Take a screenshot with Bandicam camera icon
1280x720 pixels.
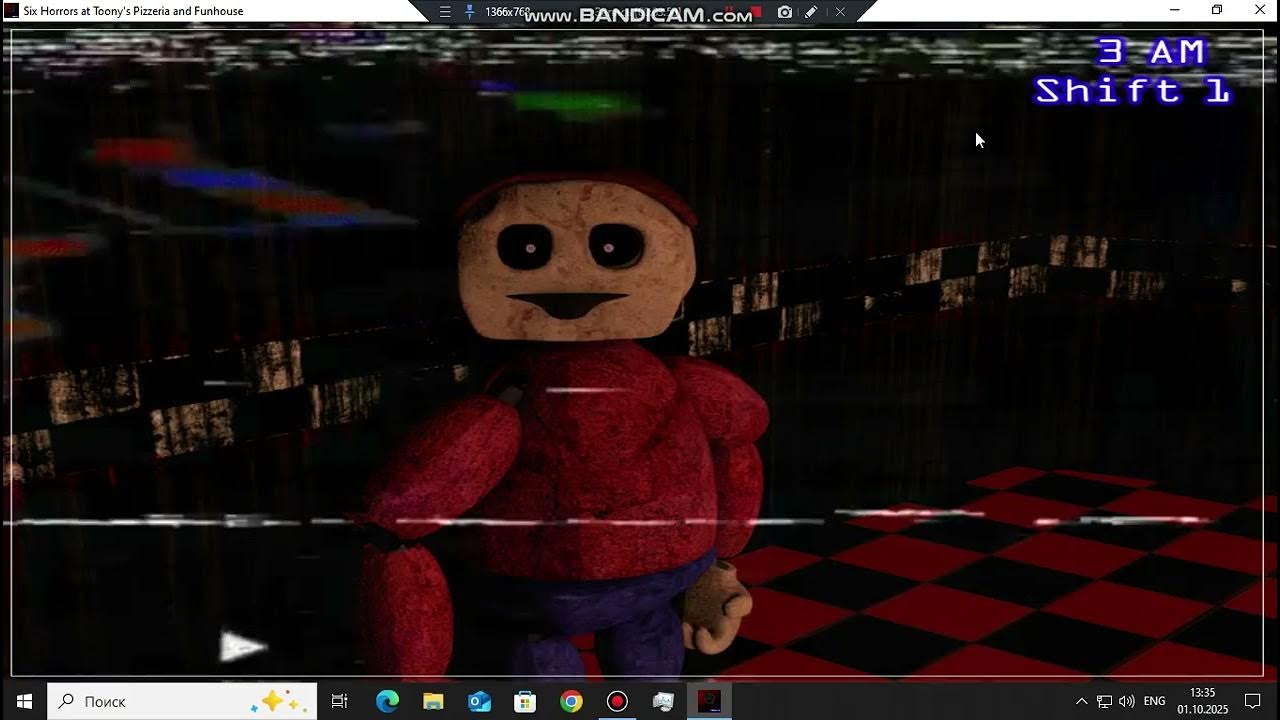pos(785,12)
